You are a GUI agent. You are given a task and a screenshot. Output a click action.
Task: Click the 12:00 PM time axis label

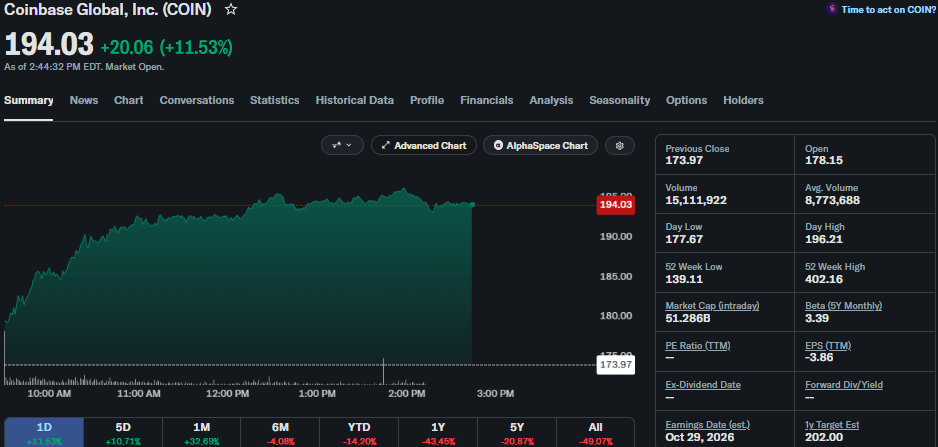[227, 394]
